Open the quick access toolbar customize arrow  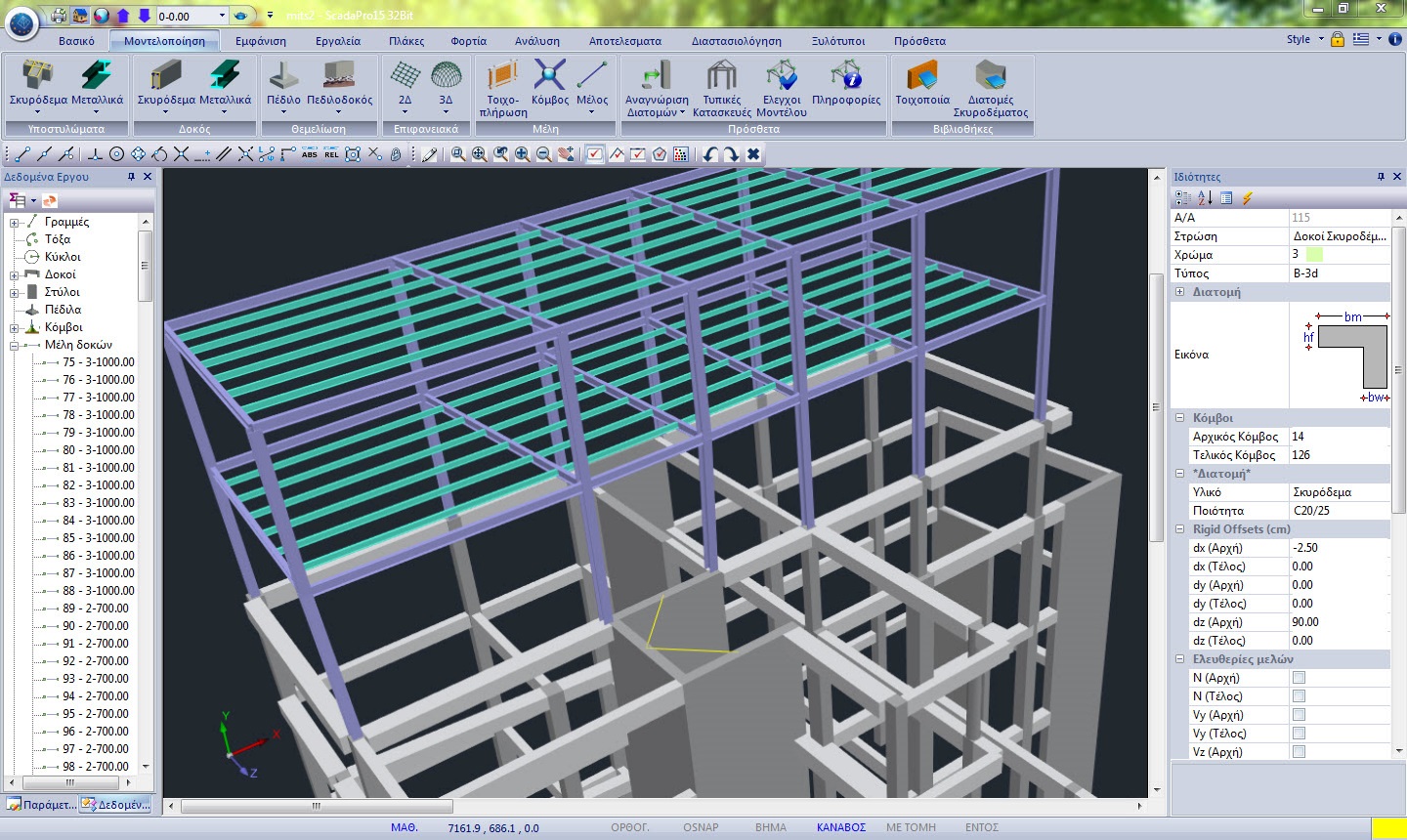point(270,16)
